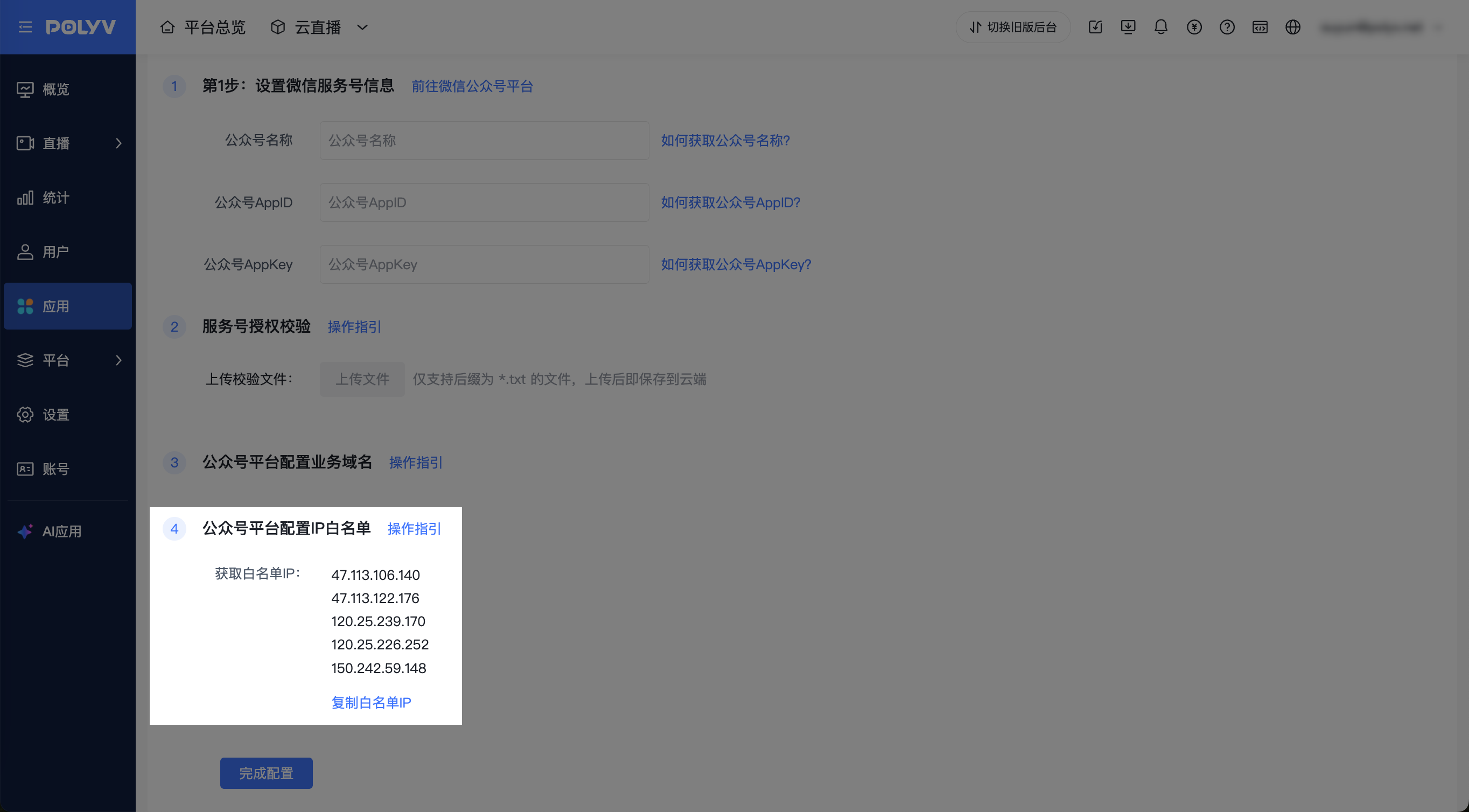The width and height of the screenshot is (1469, 812).
Task: Click the 服务号授权校验 heading
Action: (x=257, y=326)
